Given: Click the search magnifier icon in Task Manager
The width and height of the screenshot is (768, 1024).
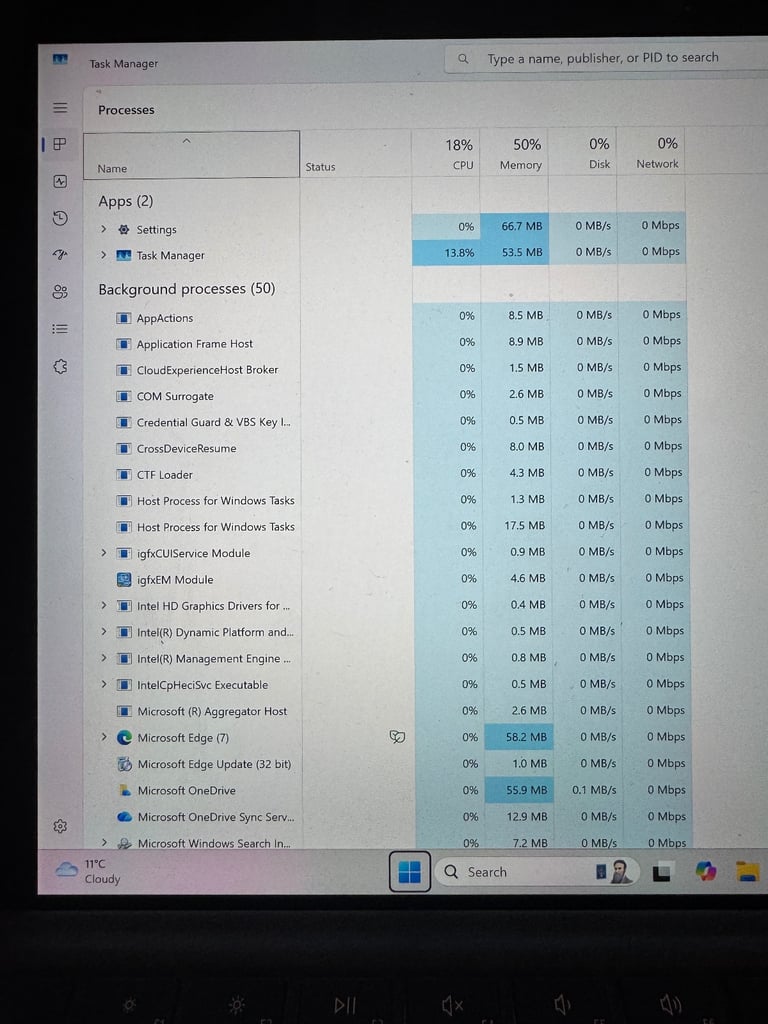Looking at the screenshot, I should coord(463,59).
